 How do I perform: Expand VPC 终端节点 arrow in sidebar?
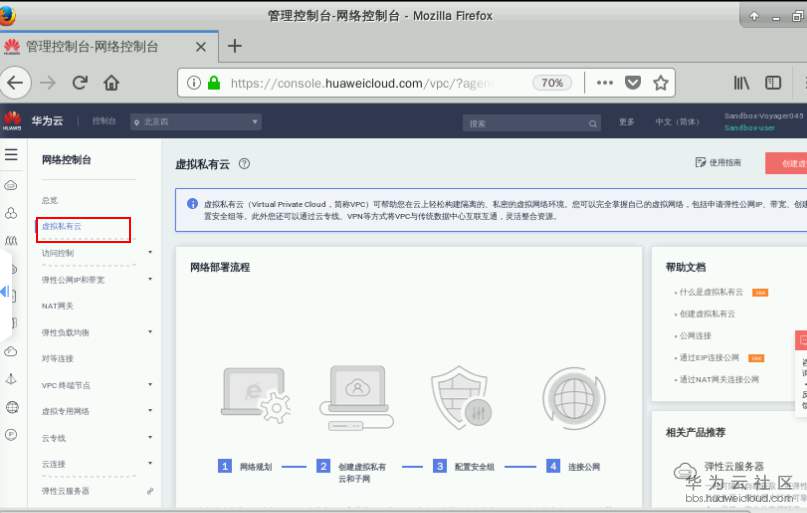(150, 384)
